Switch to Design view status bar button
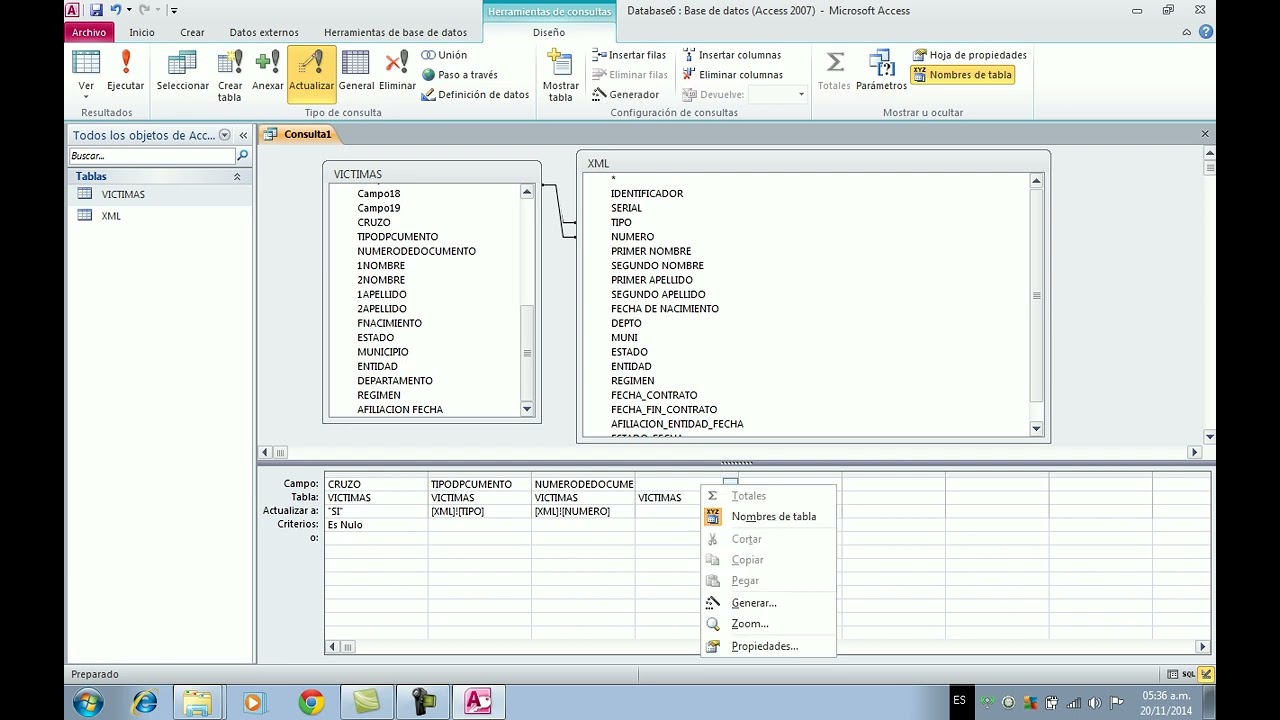 pyautogui.click(x=1207, y=674)
